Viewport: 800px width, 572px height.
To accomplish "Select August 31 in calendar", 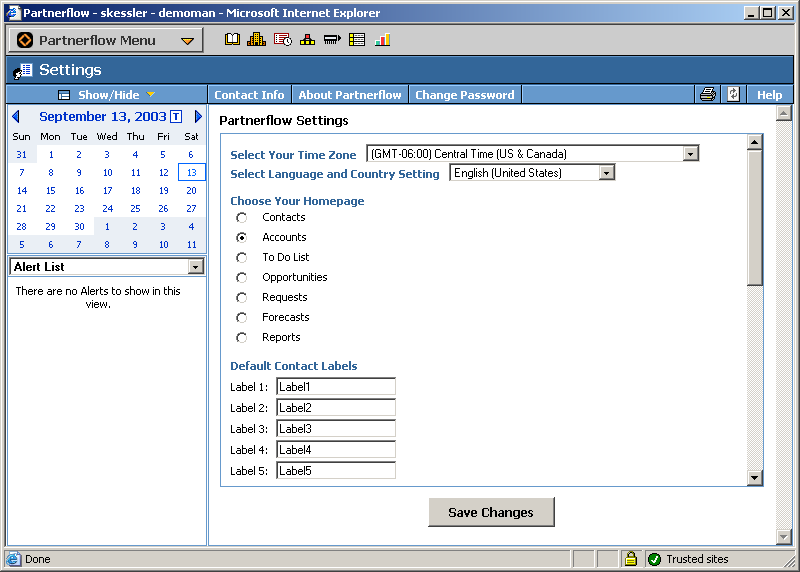I will [21, 155].
